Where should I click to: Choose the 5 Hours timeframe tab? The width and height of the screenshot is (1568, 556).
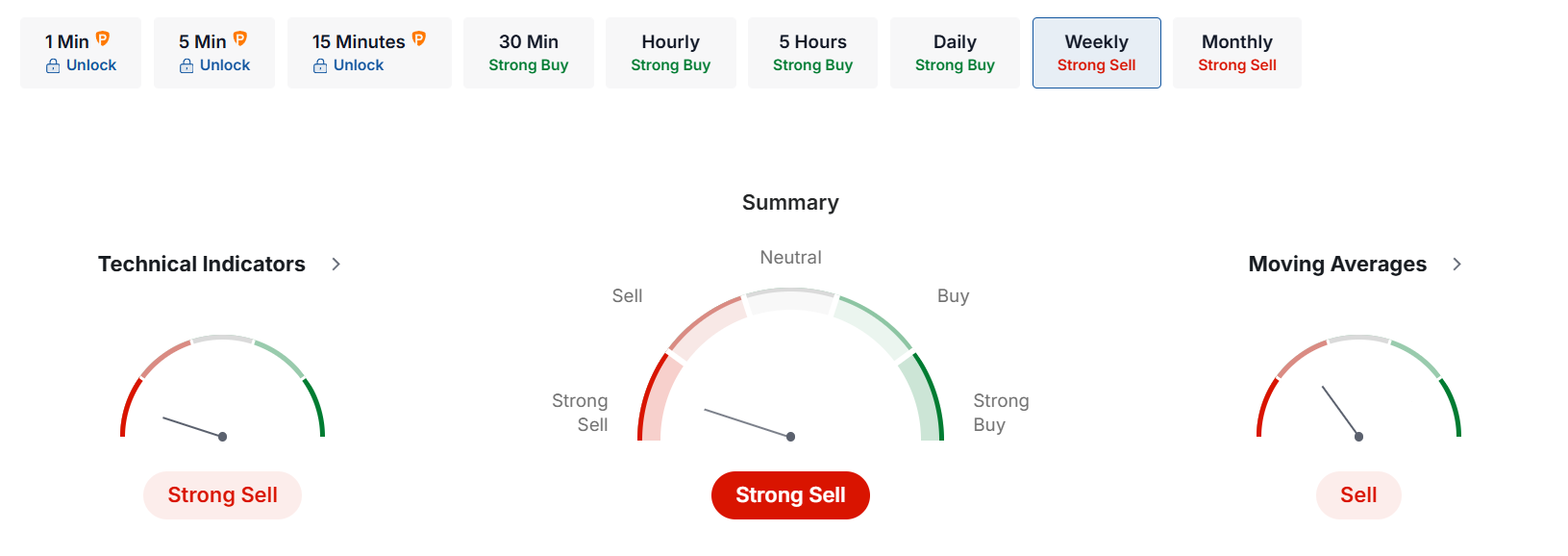point(812,53)
